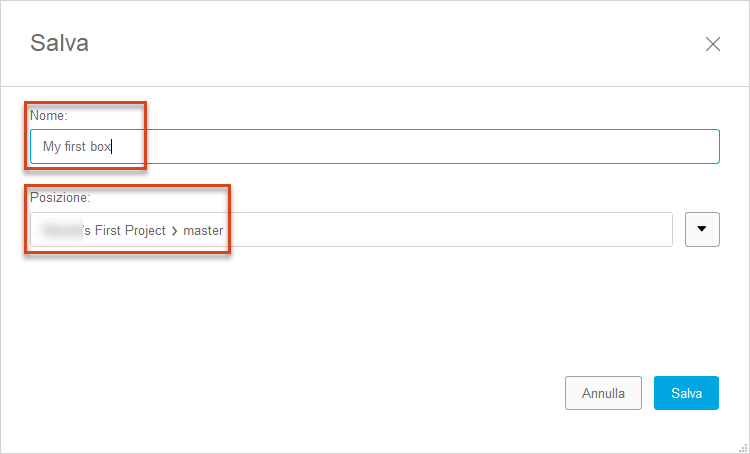Click the empty space after master in Posizione

[445, 230]
